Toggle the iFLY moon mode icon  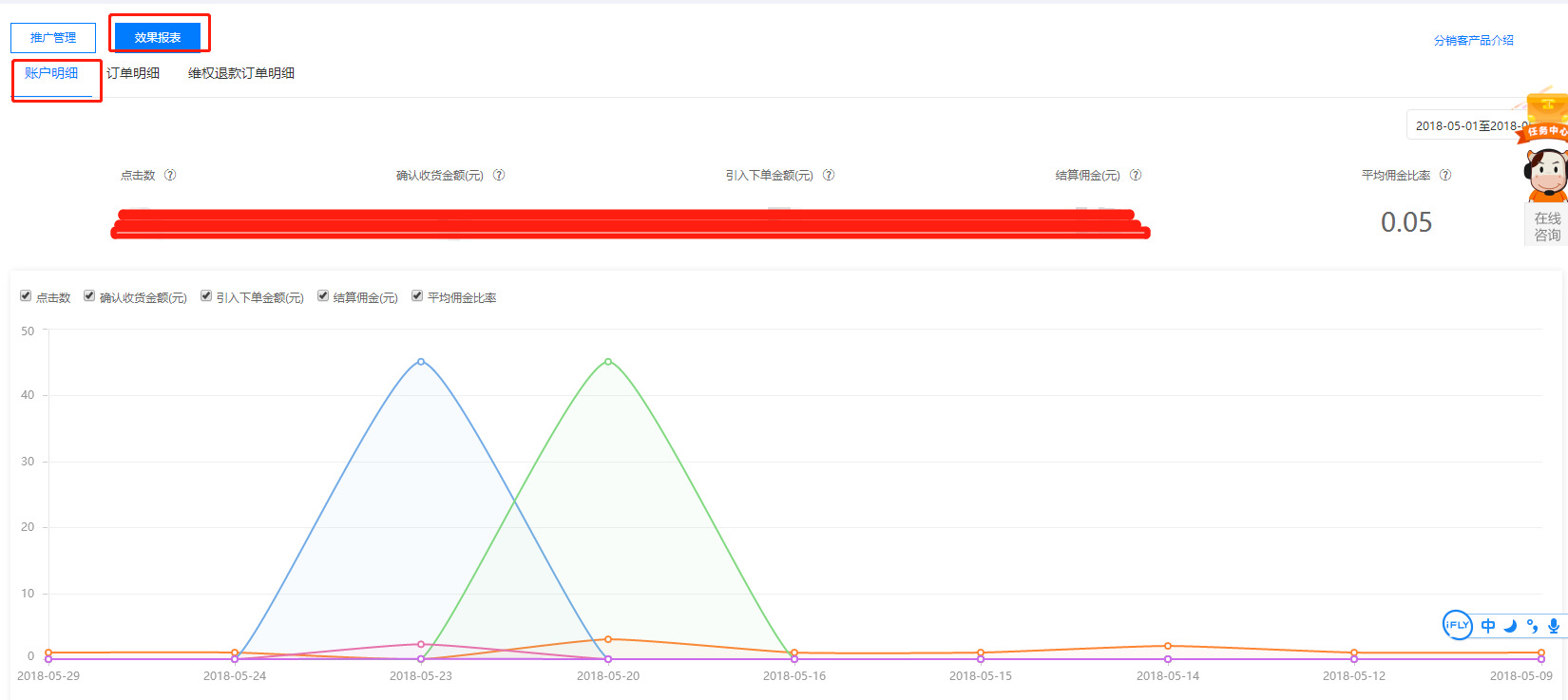pyautogui.click(x=1510, y=626)
